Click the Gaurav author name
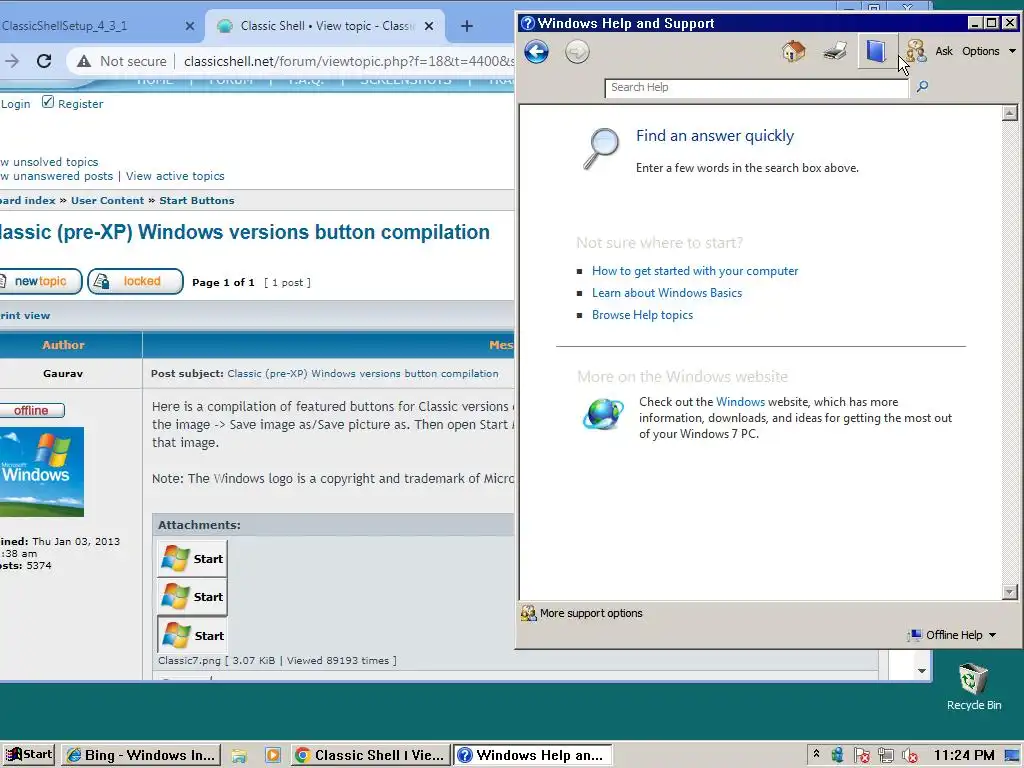 [63, 374]
